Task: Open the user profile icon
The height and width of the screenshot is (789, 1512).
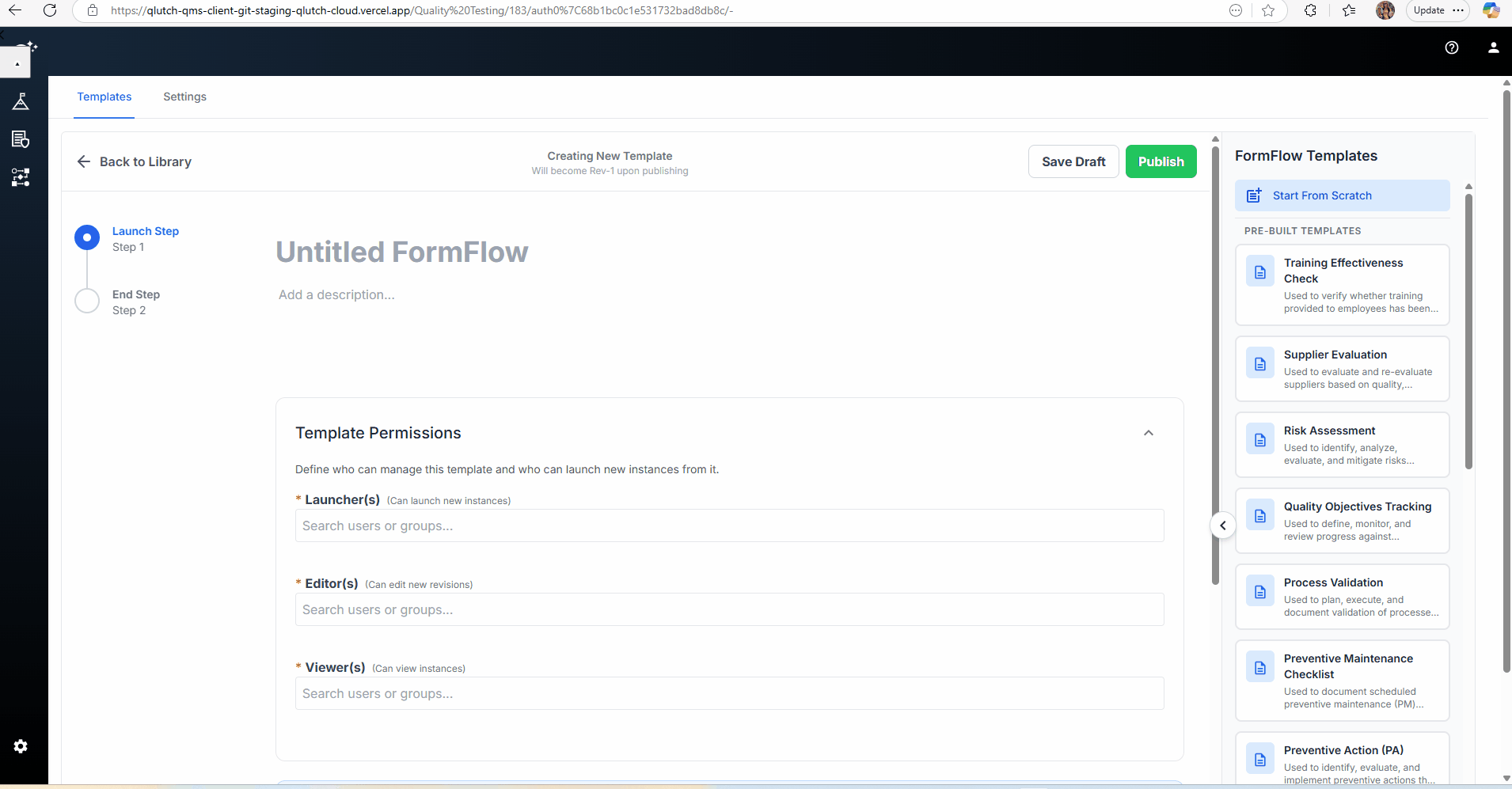Action: [x=1493, y=47]
